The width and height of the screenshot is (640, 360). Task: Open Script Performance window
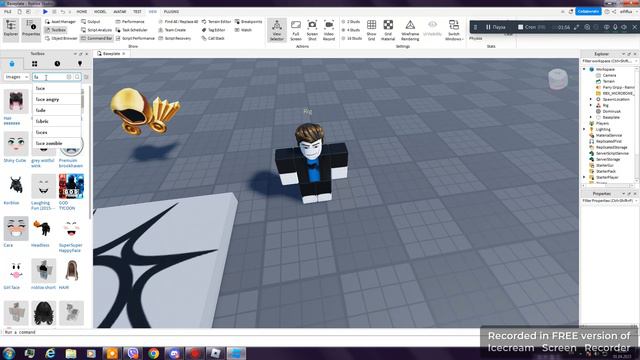[x=135, y=38]
